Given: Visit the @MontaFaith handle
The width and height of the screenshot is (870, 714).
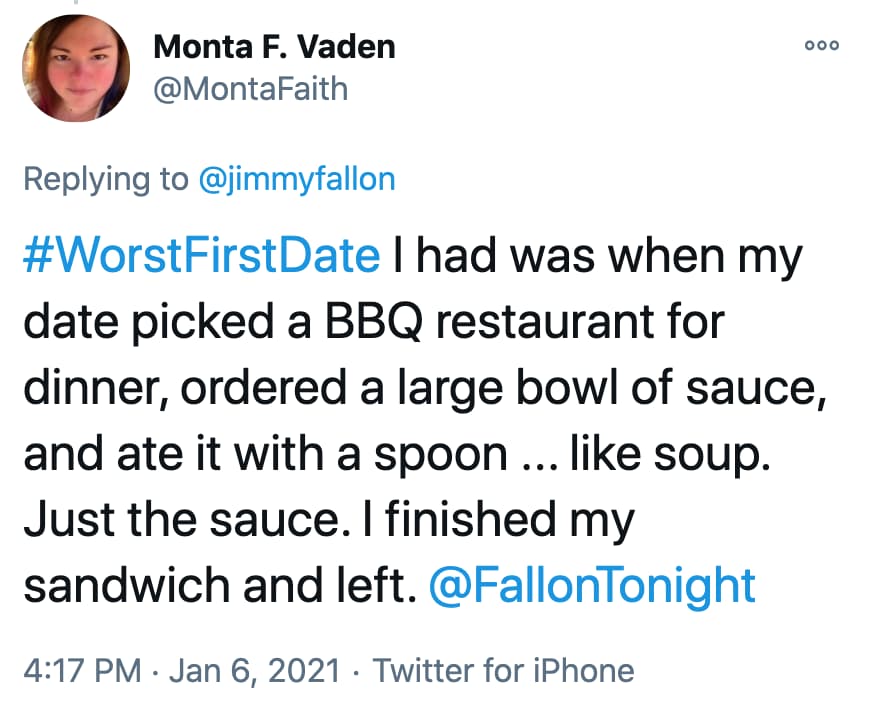Looking at the screenshot, I should tap(250, 89).
